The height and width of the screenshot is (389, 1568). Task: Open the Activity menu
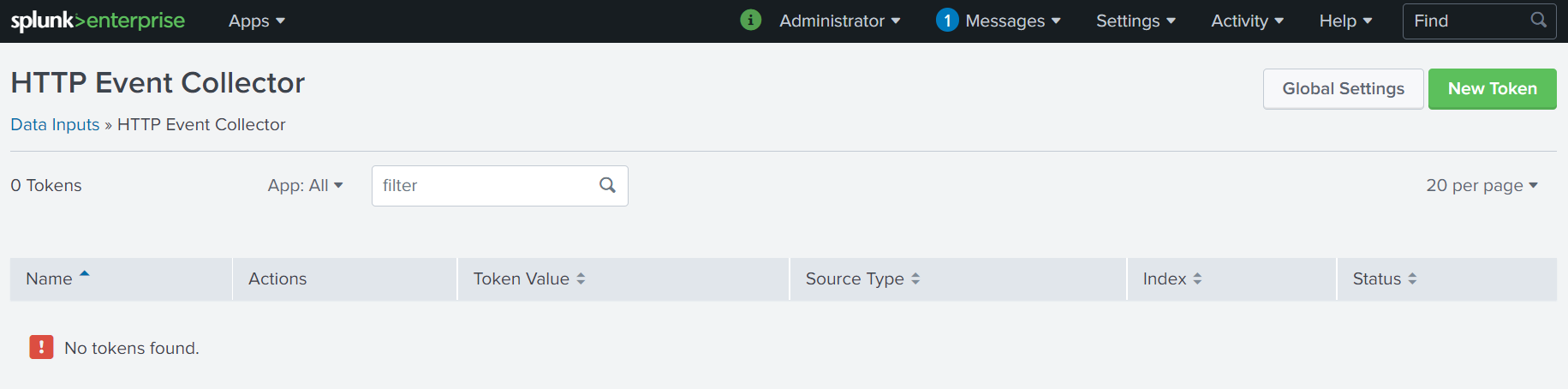tap(1247, 21)
